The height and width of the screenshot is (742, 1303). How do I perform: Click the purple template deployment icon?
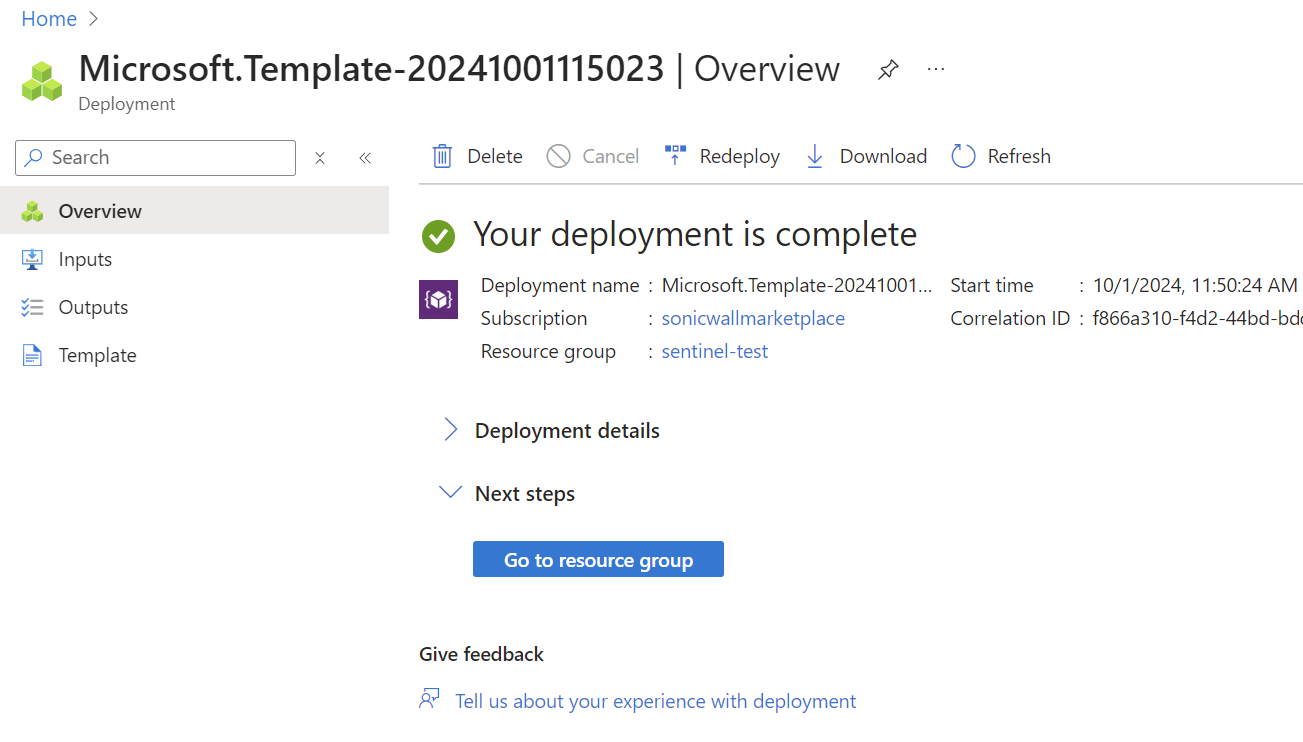(438, 299)
